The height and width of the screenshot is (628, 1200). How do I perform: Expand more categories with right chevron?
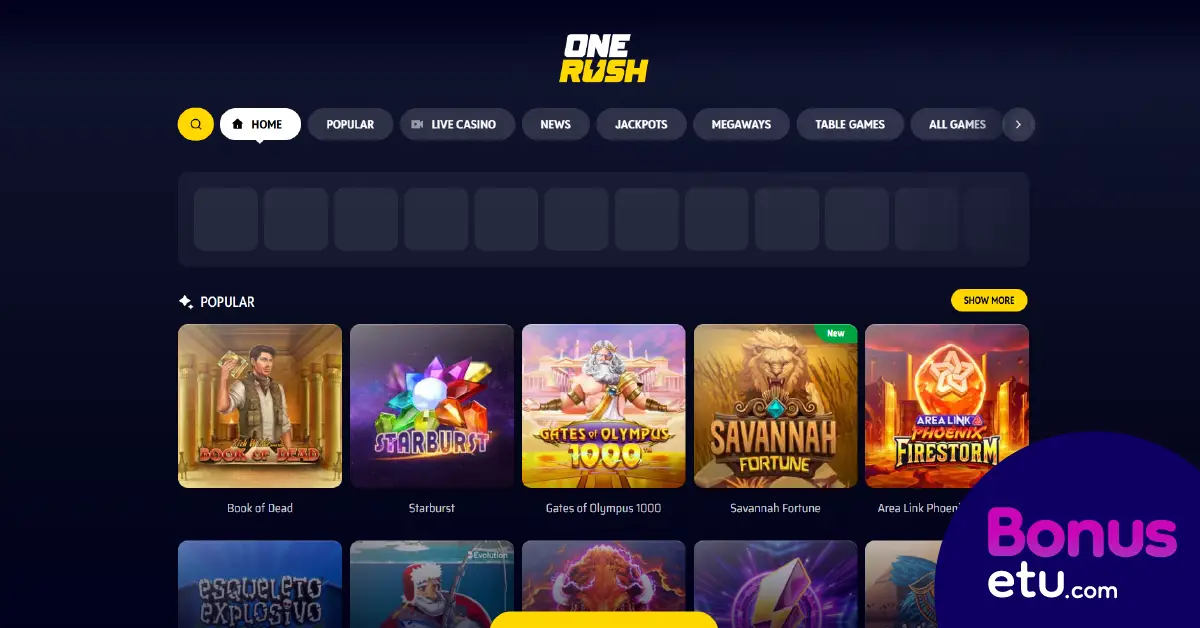click(1018, 124)
